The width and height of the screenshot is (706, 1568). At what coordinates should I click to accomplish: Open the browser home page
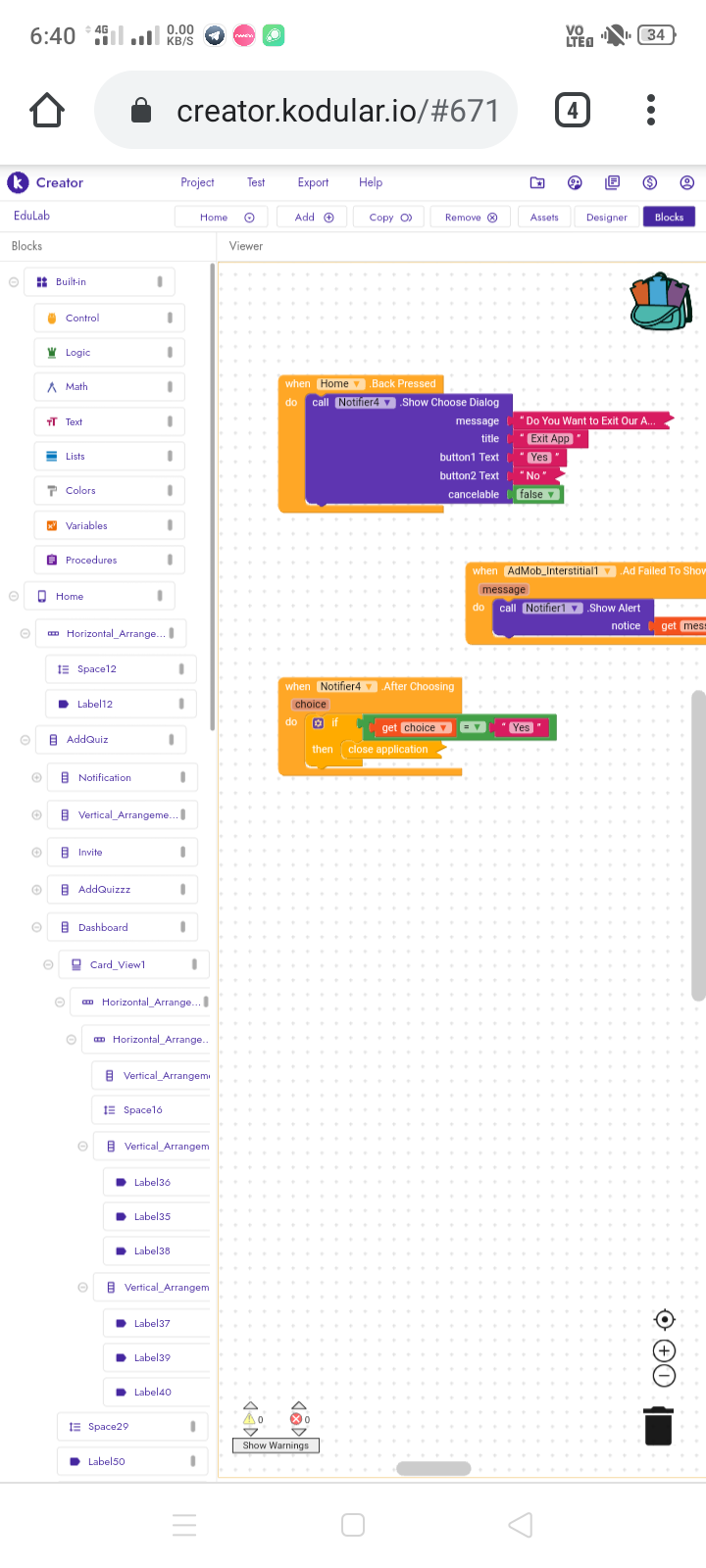point(47,111)
